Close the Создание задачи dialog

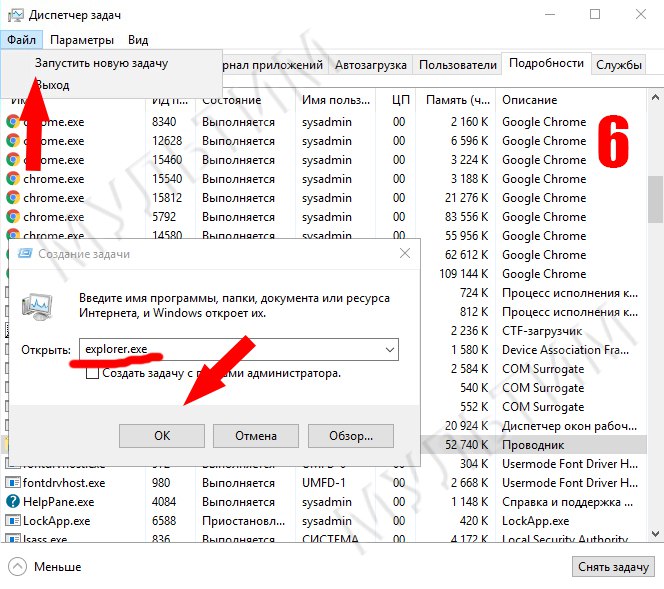point(405,254)
